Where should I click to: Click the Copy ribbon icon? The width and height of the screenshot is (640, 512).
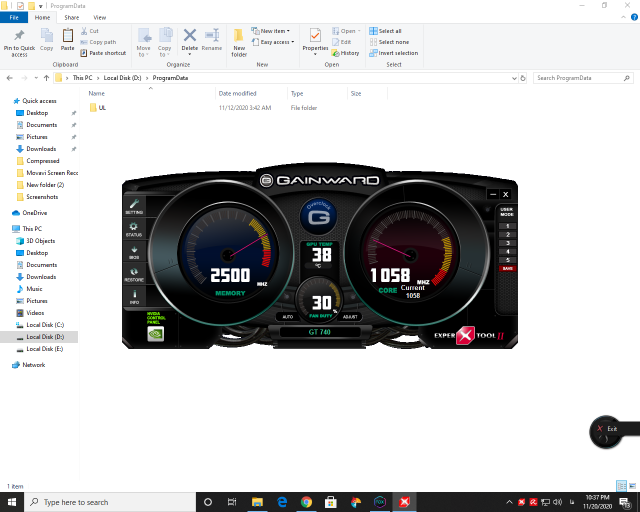[x=47, y=40]
